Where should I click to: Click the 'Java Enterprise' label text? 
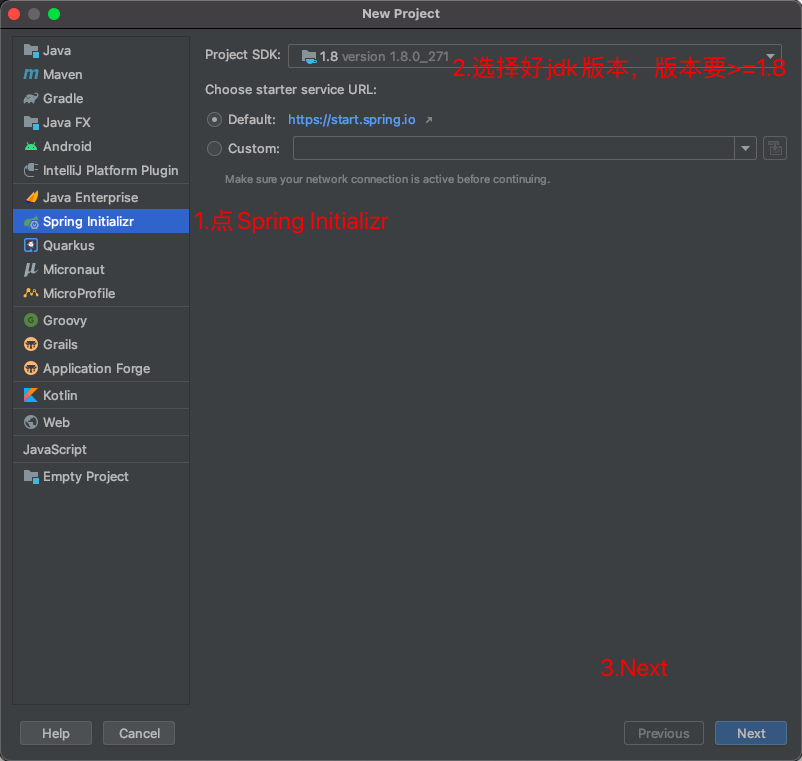coord(91,197)
